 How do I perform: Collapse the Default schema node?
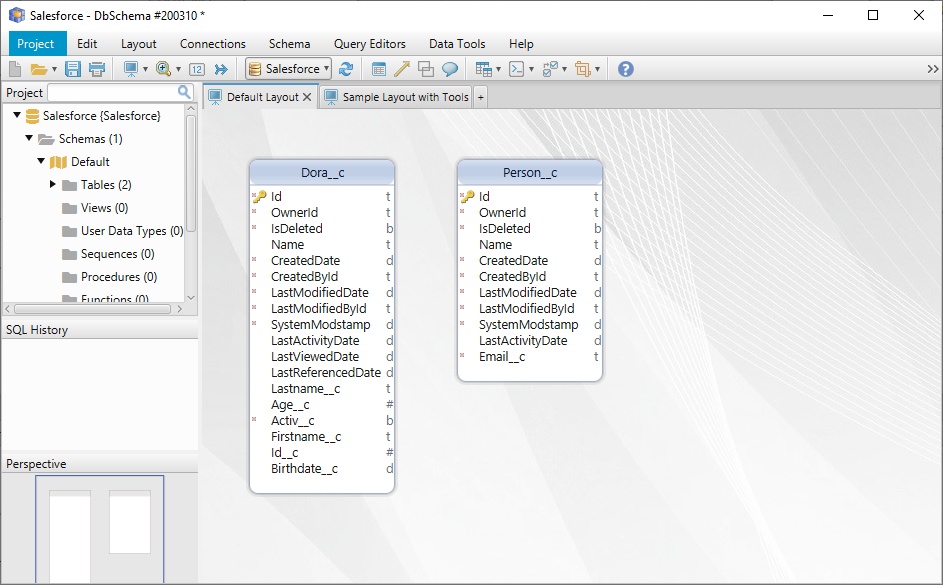(x=41, y=161)
